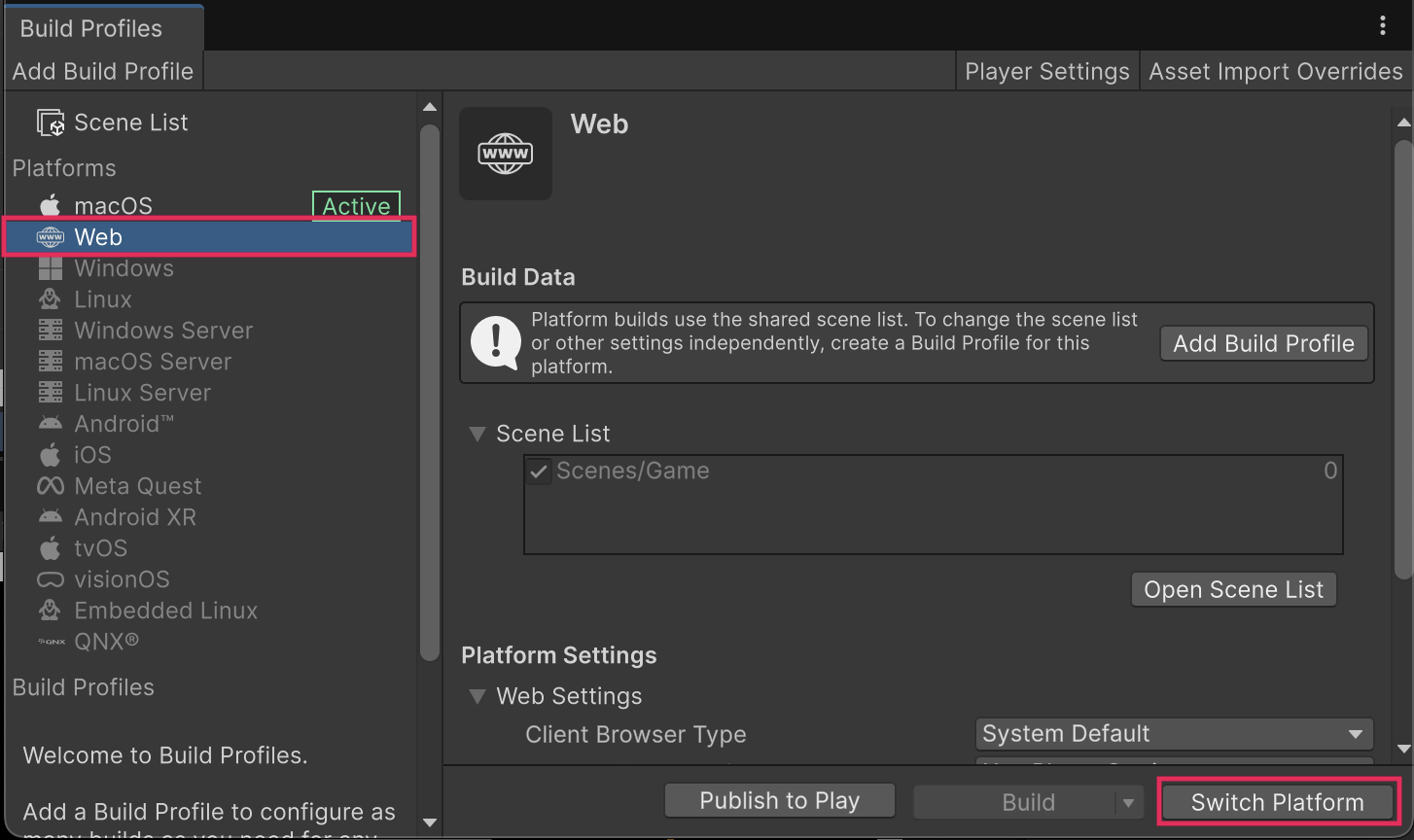Select the Meta Quest infinity icon
Image resolution: width=1414 pixels, height=840 pixels.
(50, 486)
